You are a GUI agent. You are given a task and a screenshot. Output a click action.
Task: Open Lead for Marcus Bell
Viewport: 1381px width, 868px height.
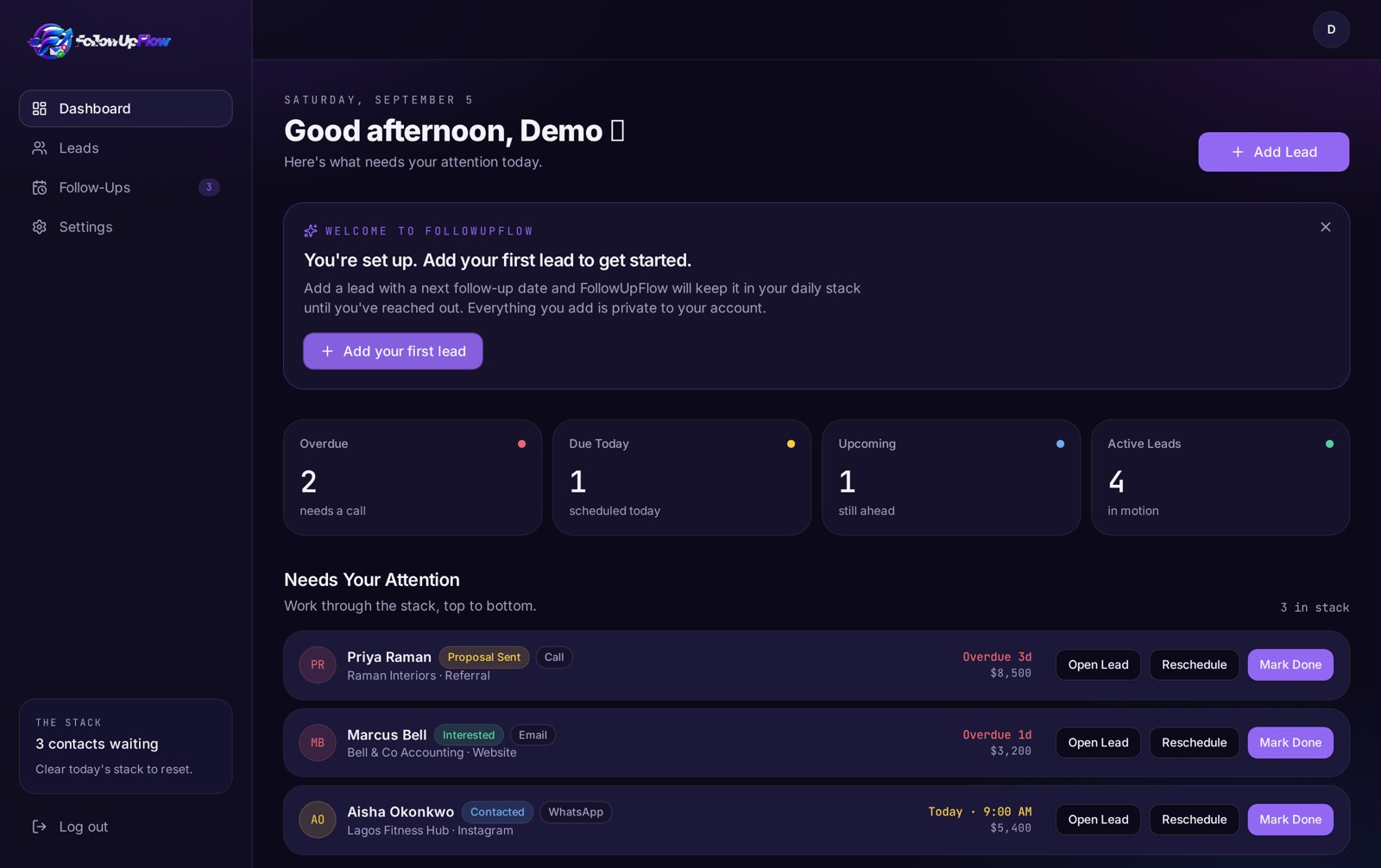(x=1098, y=743)
